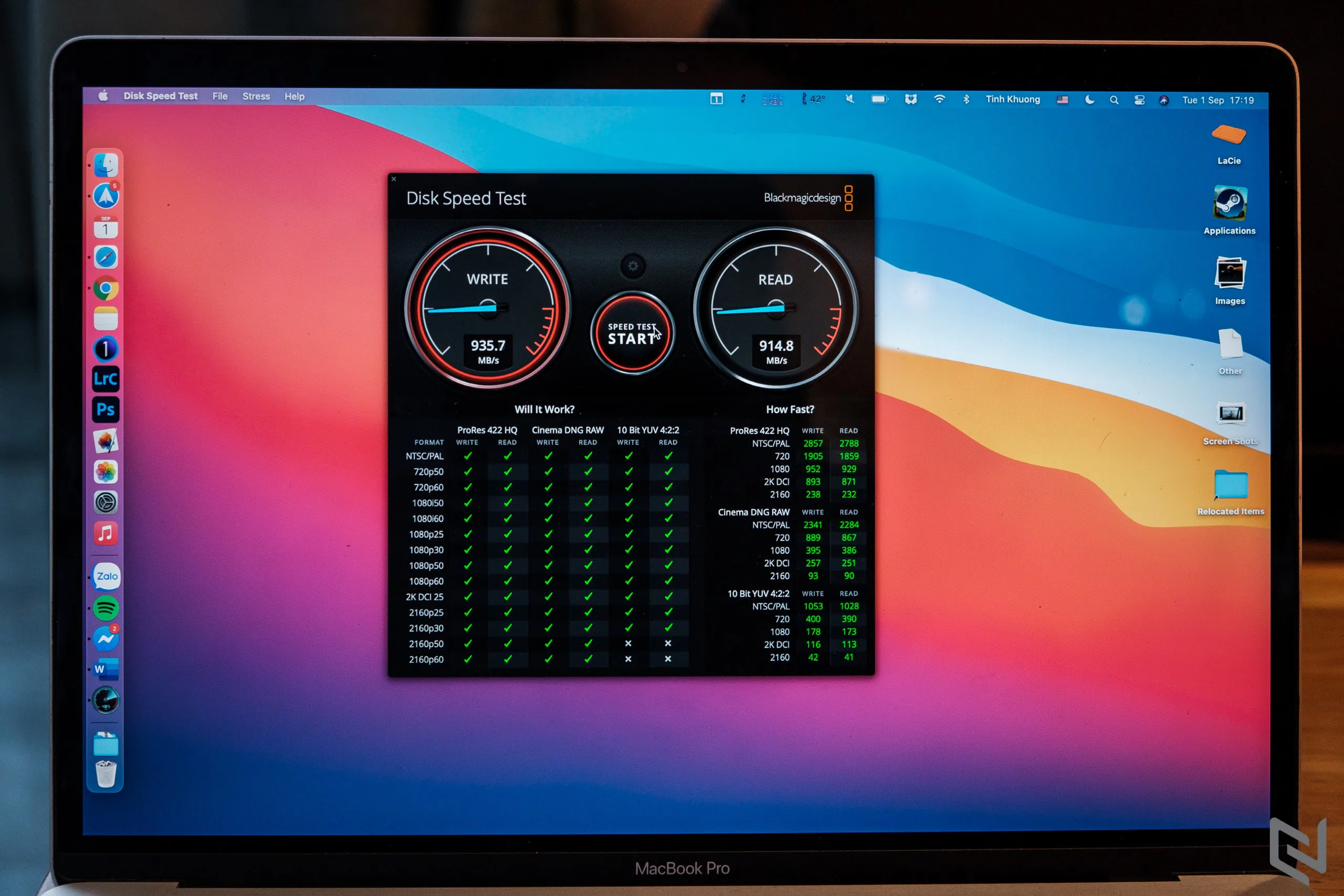Image resolution: width=1344 pixels, height=896 pixels.
Task: Open the Music app in the Dock
Action: pos(106,534)
